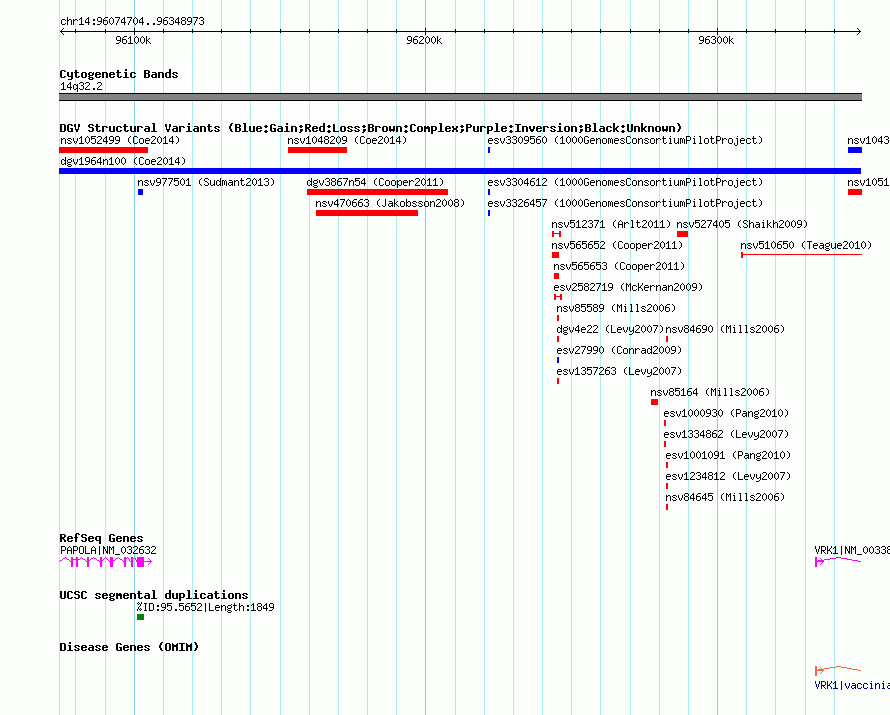Screen dimensions: 890x715
Task: Select the magenta PAPOLA gene model glyph
Action: (106, 562)
